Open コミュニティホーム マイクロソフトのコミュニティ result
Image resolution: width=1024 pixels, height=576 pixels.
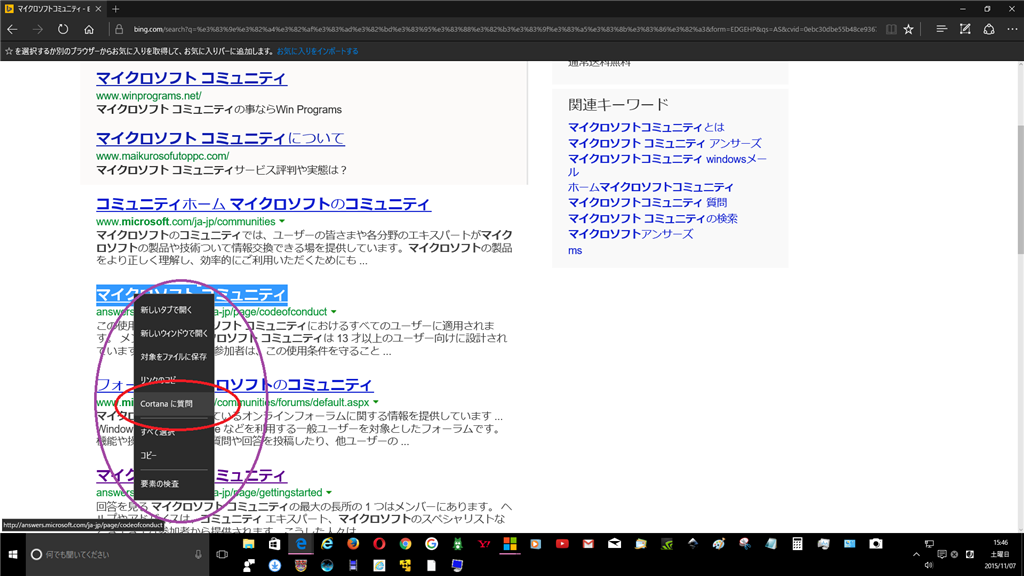(263, 204)
